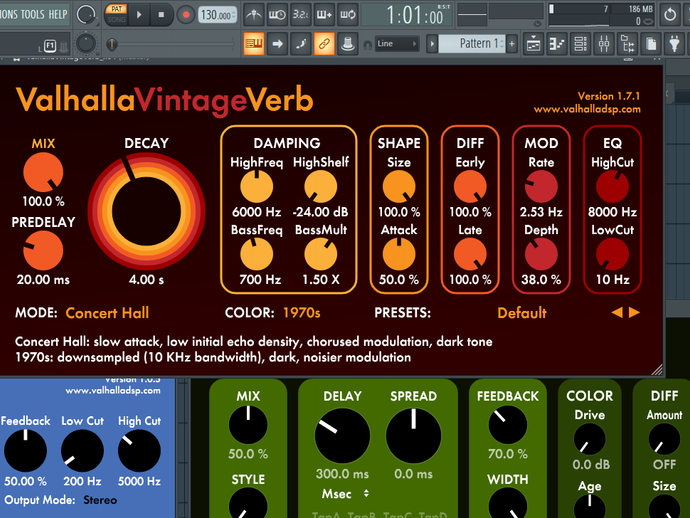Click the song position slider

click(x=172, y=44)
